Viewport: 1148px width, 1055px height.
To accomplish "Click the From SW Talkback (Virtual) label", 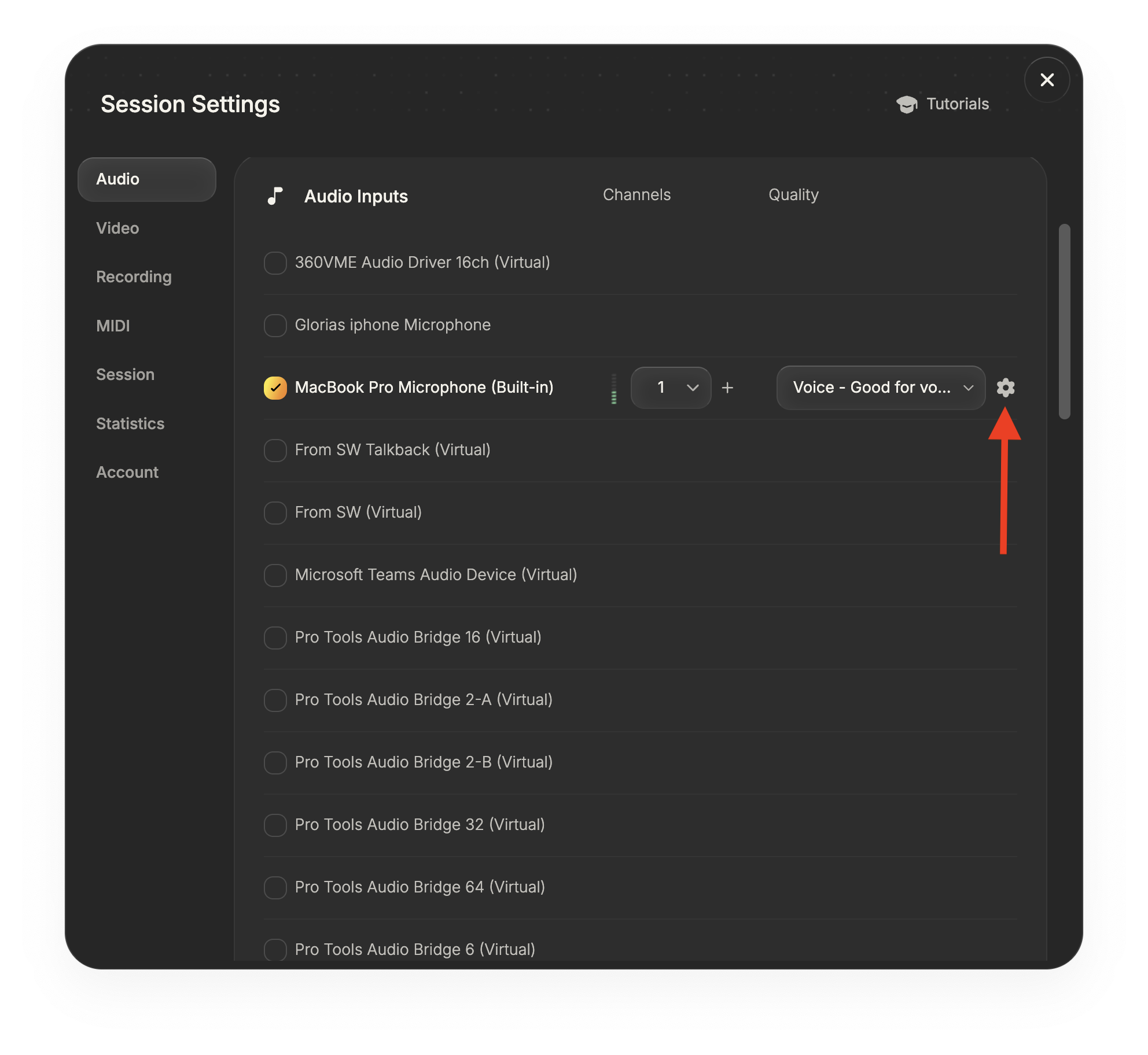I will [393, 450].
